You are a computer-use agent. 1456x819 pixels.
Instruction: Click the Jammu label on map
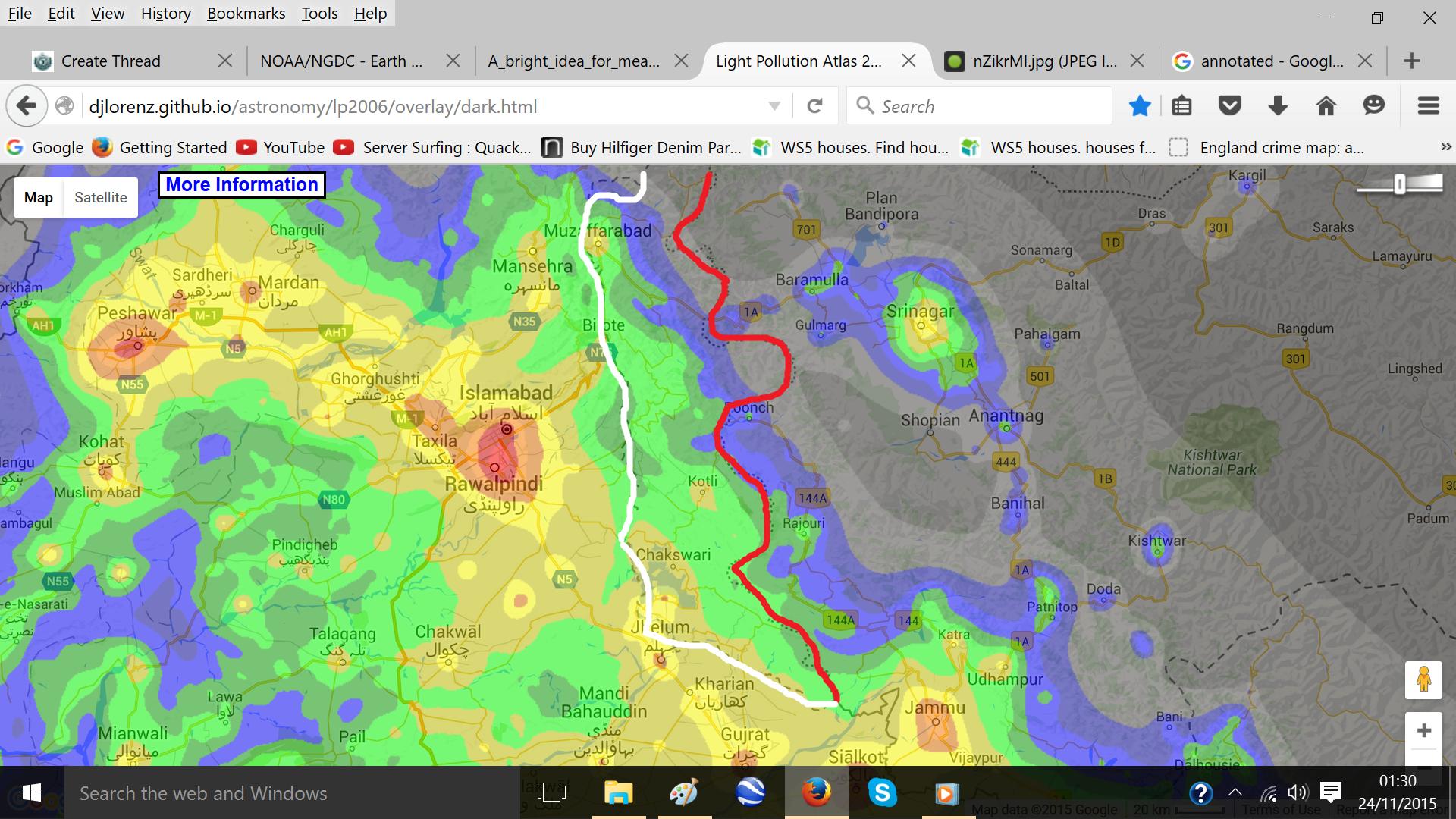coord(934,708)
